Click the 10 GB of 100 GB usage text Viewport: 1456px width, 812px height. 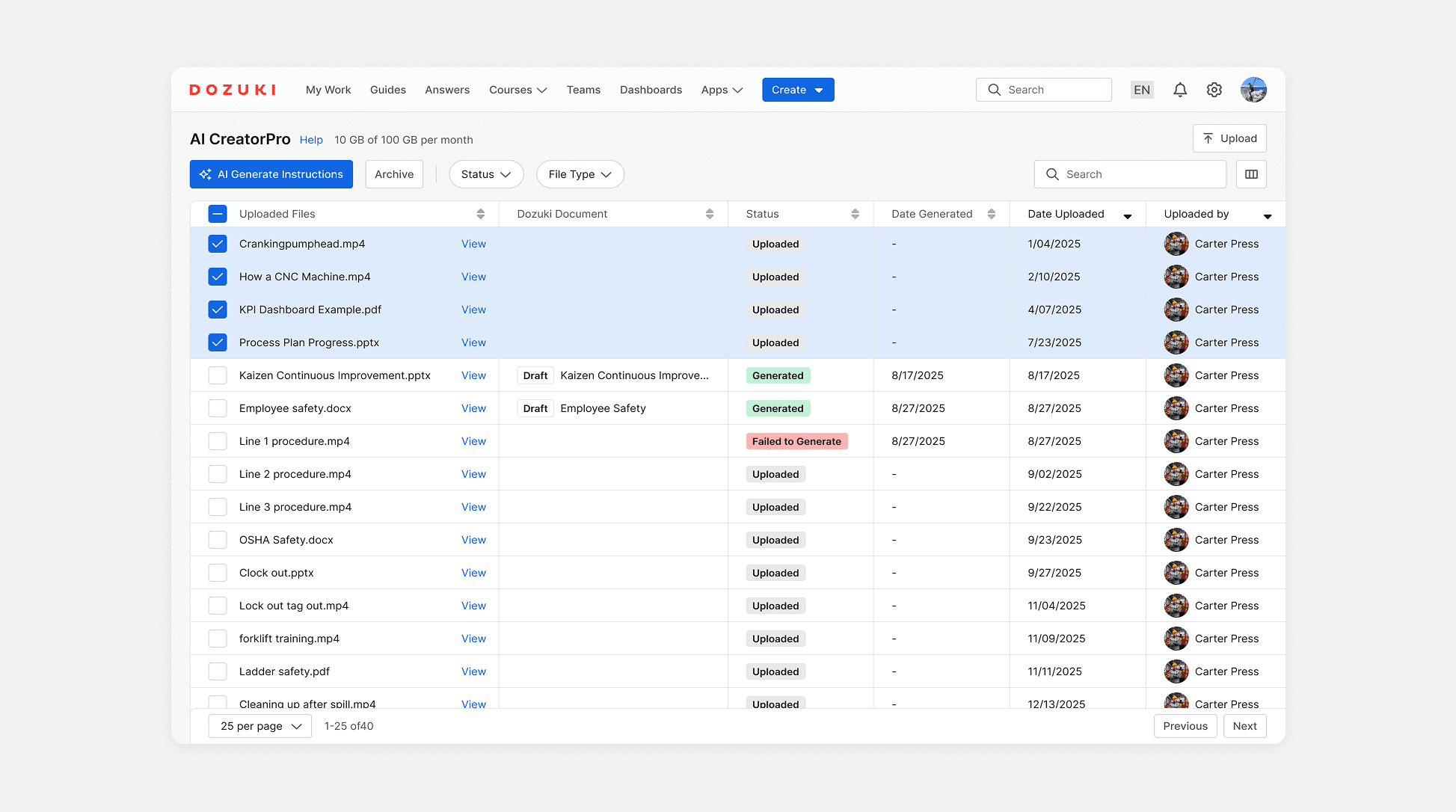click(x=404, y=140)
